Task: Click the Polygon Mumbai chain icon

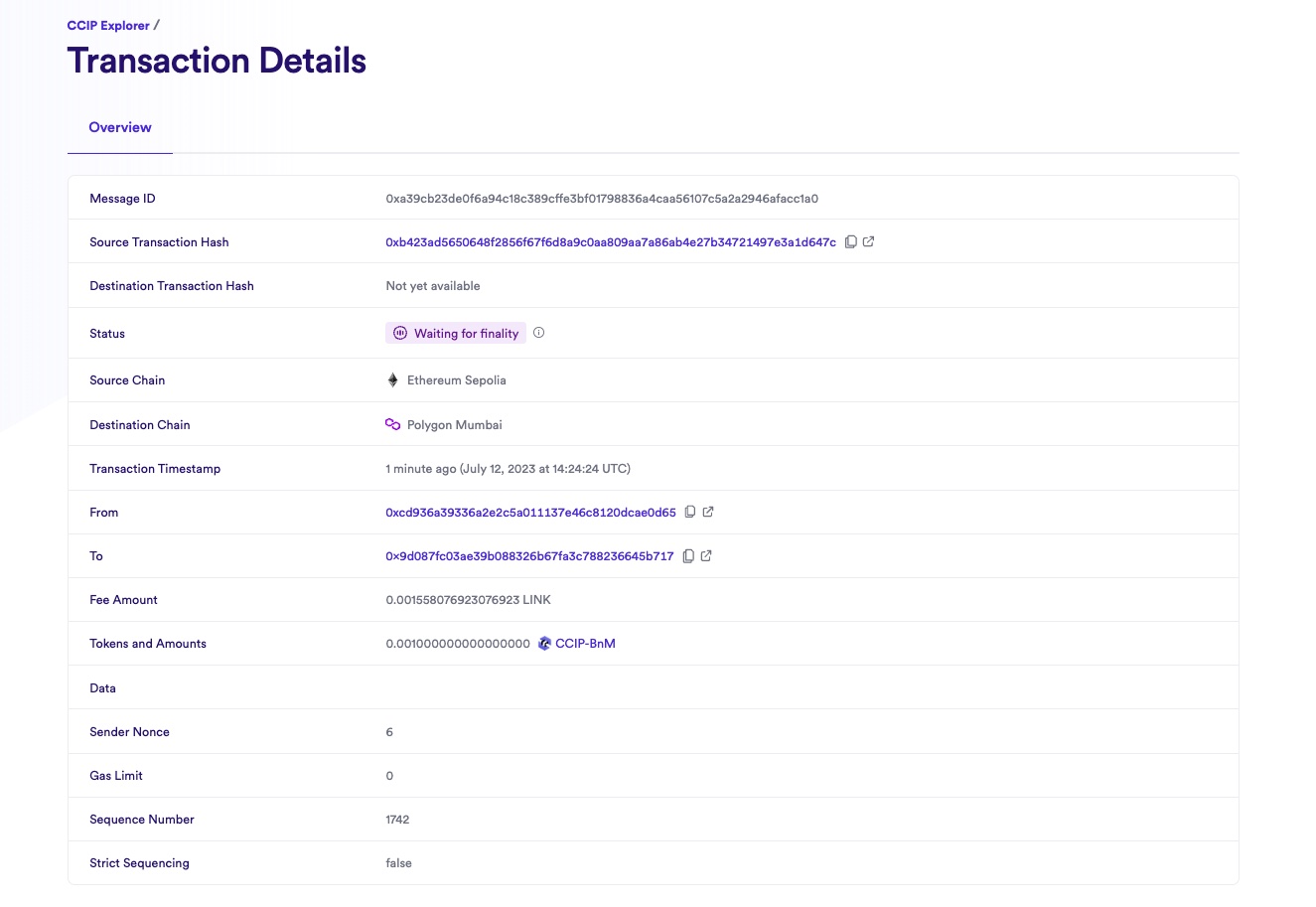Action: point(392,424)
